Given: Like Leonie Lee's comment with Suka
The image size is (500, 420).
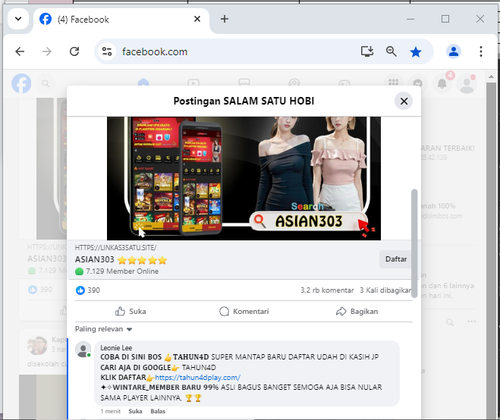Looking at the screenshot, I should [135, 411].
